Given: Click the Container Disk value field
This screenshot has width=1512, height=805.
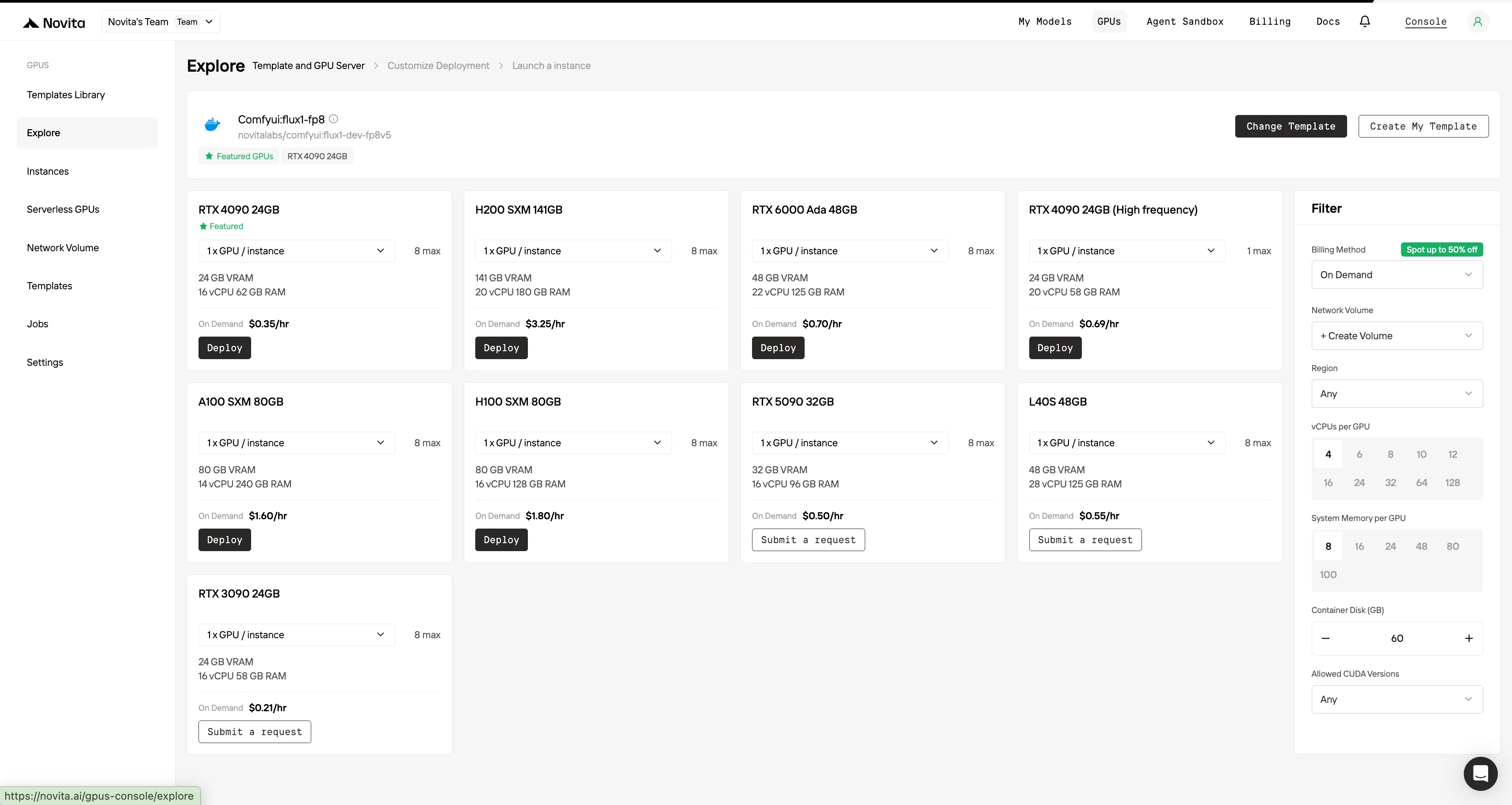Looking at the screenshot, I should point(1397,638).
